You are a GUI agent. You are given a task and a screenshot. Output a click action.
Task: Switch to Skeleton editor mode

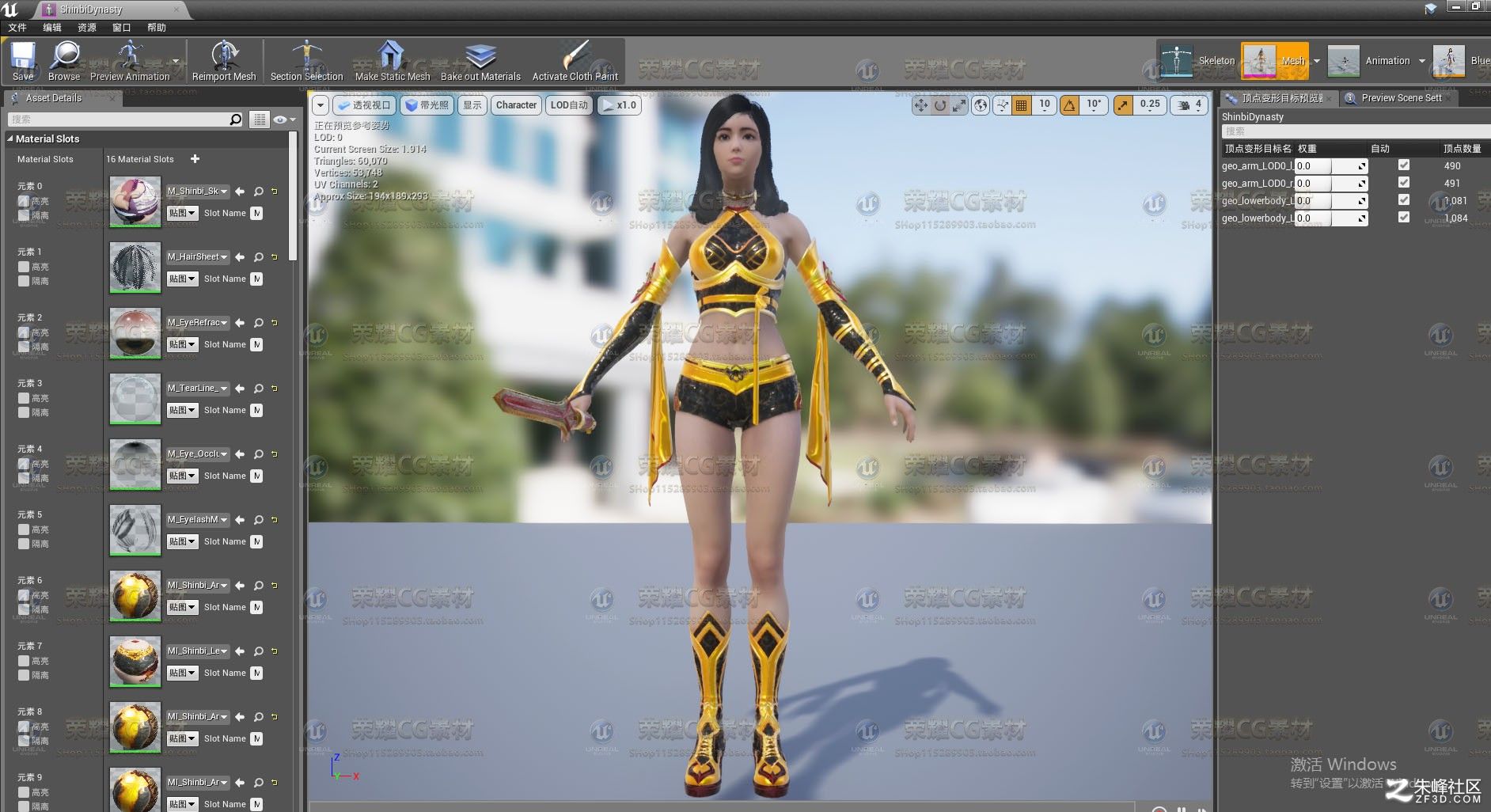[x=1198, y=61]
